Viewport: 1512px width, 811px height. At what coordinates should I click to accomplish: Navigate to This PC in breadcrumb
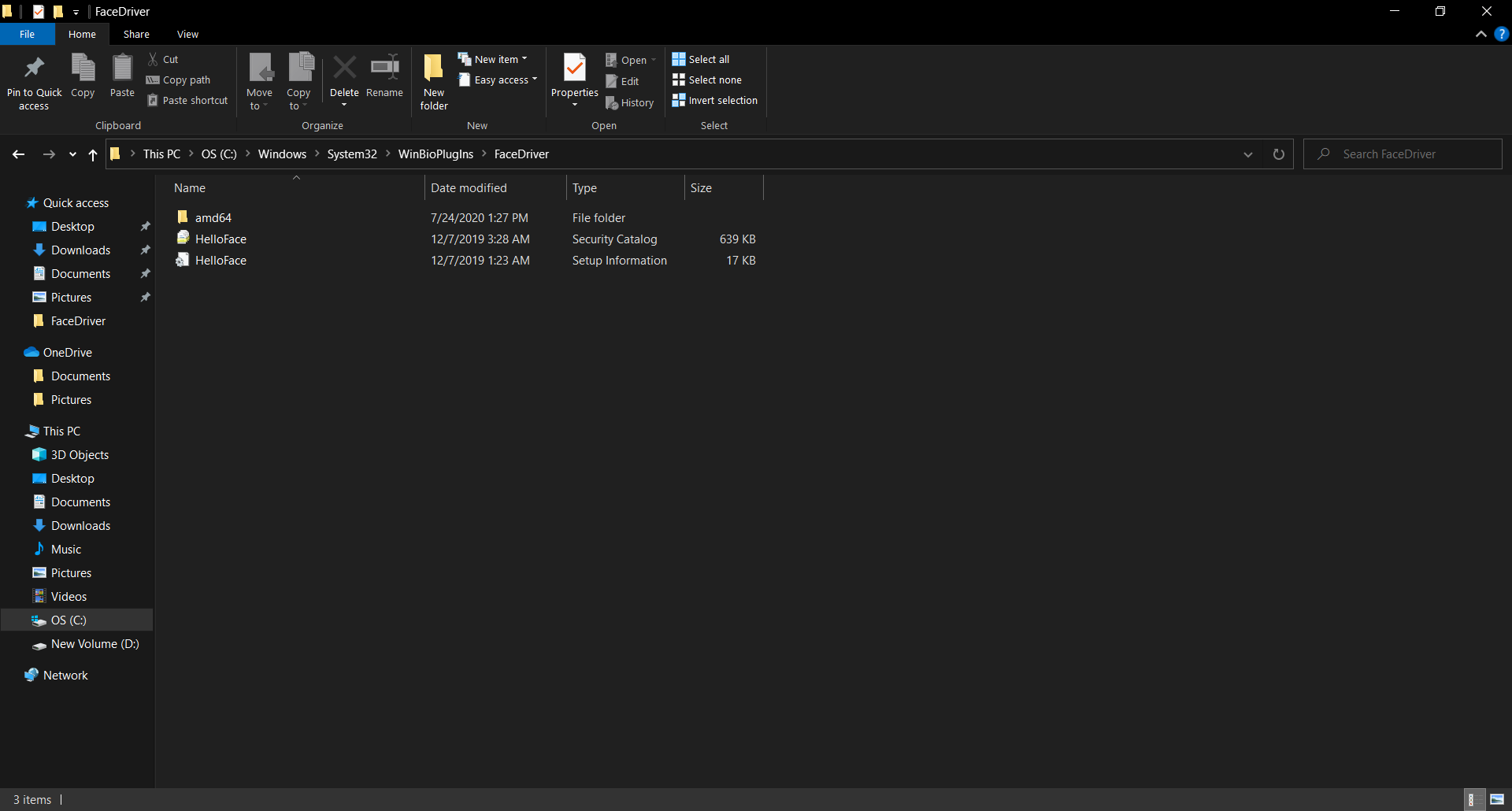[x=161, y=154]
